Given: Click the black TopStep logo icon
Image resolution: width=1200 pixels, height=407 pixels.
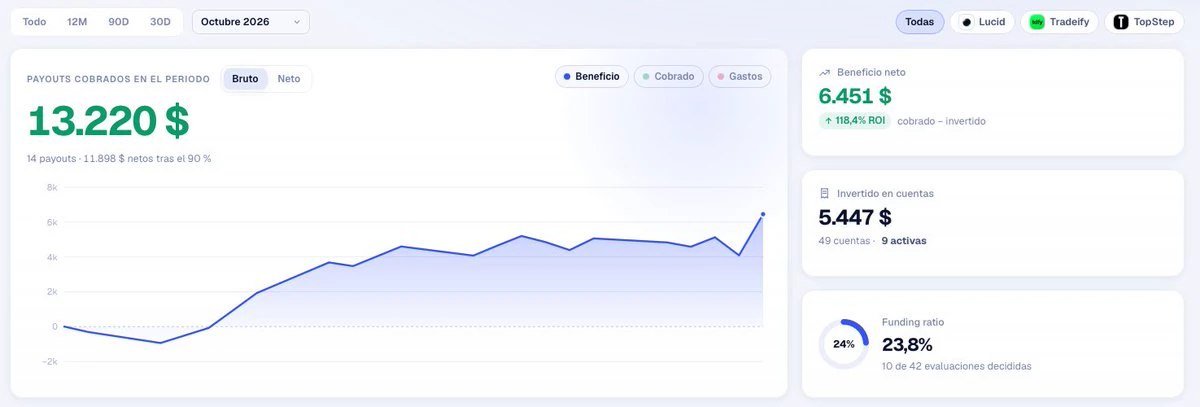Looking at the screenshot, I should 1121,22.
